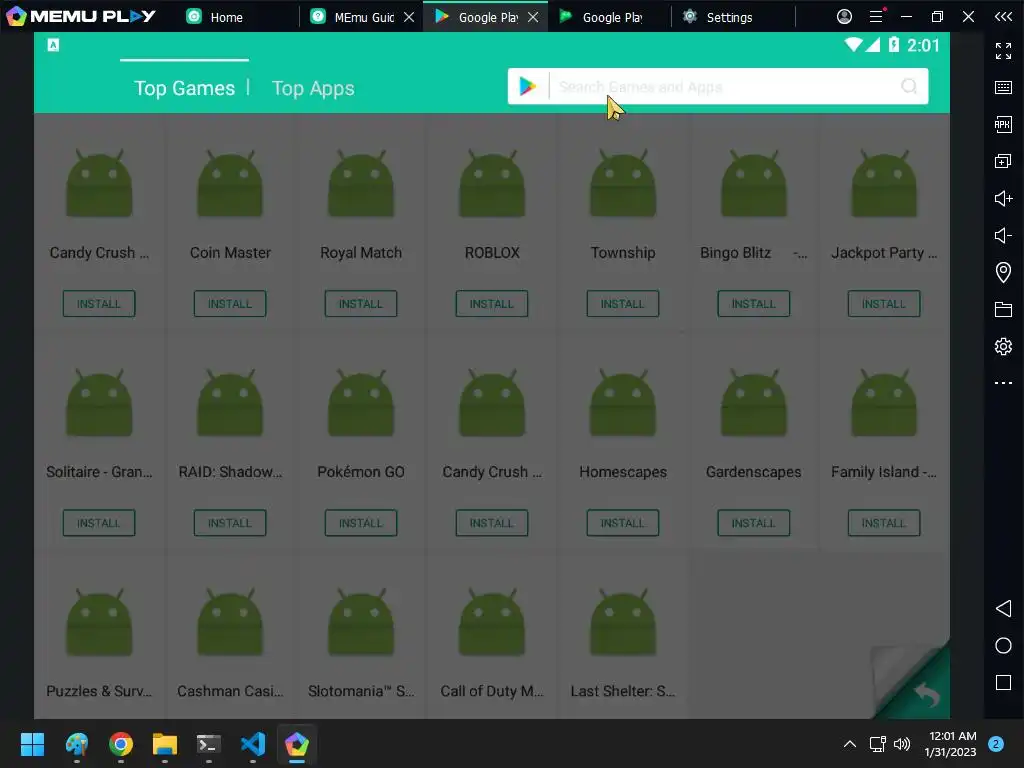Raise the volume with the sidebar speaker plus
Viewport: 1024px width, 768px height.
[1003, 199]
